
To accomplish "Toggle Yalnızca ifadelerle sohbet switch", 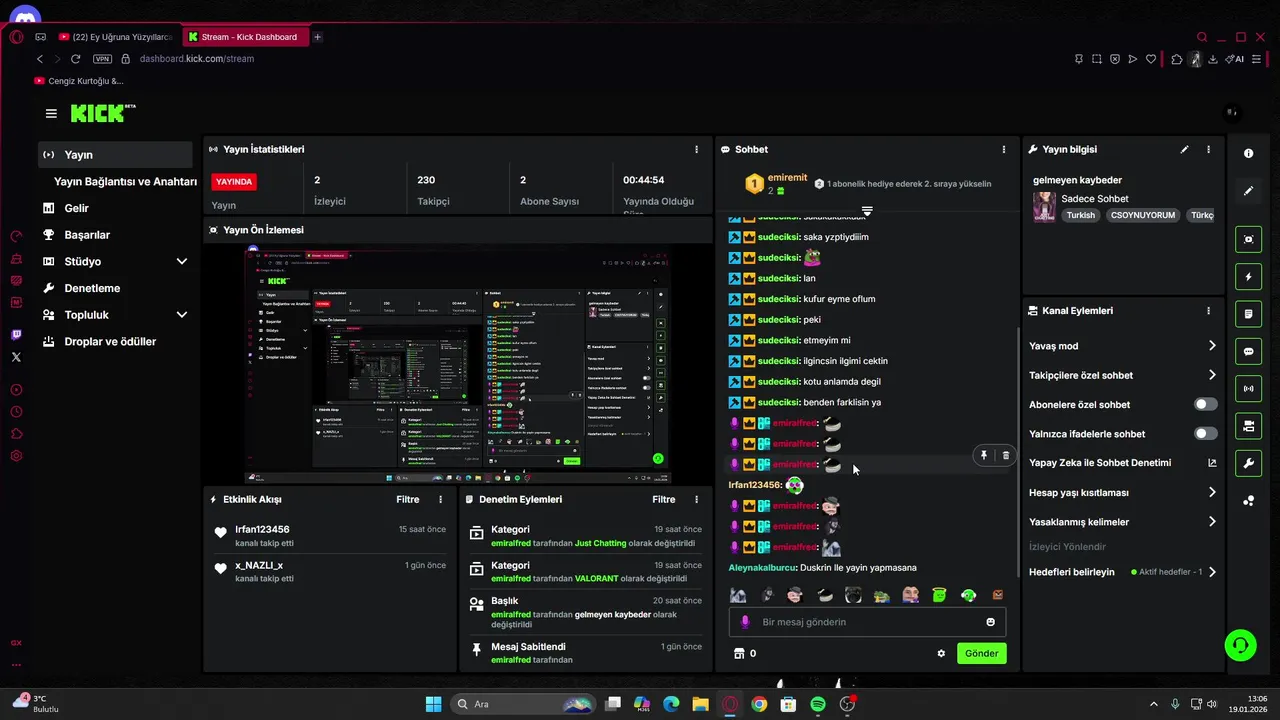I will click(1206, 434).
